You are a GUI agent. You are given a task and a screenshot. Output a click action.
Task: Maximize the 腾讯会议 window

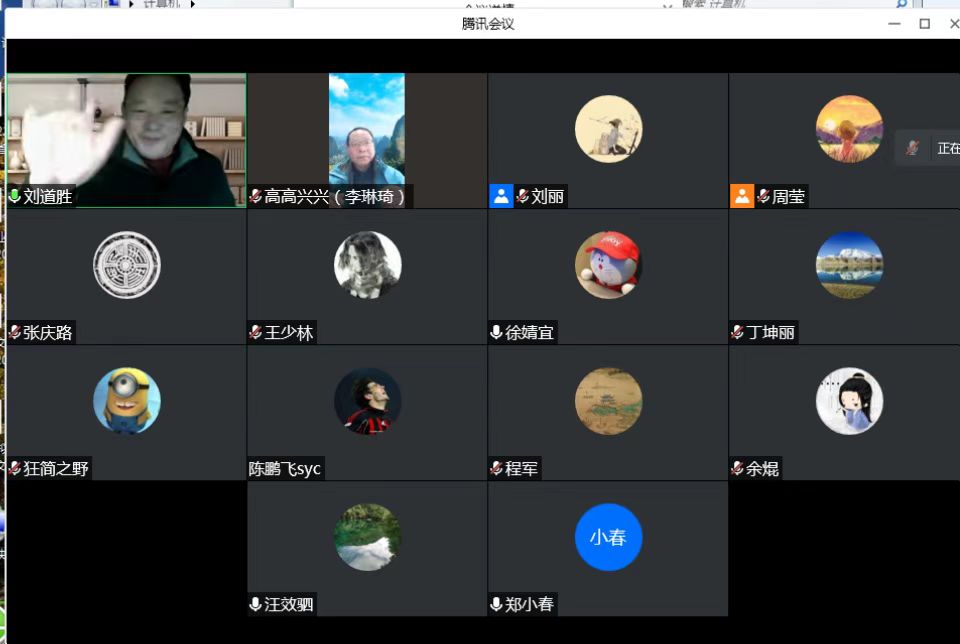tap(924, 24)
